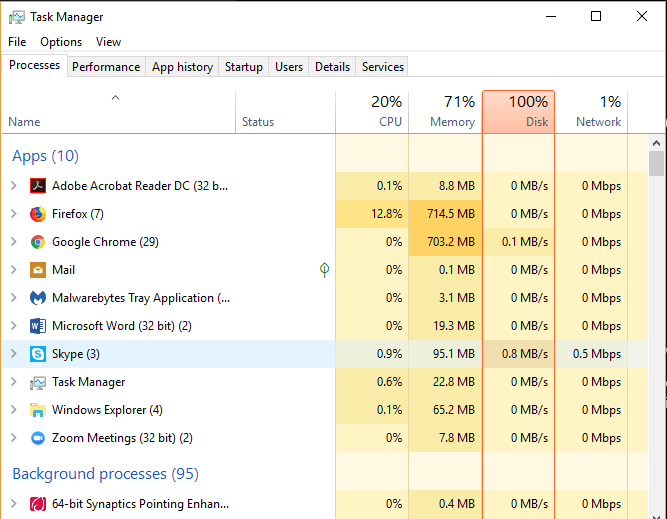Click the Windows Explorer folder icon

click(x=38, y=410)
